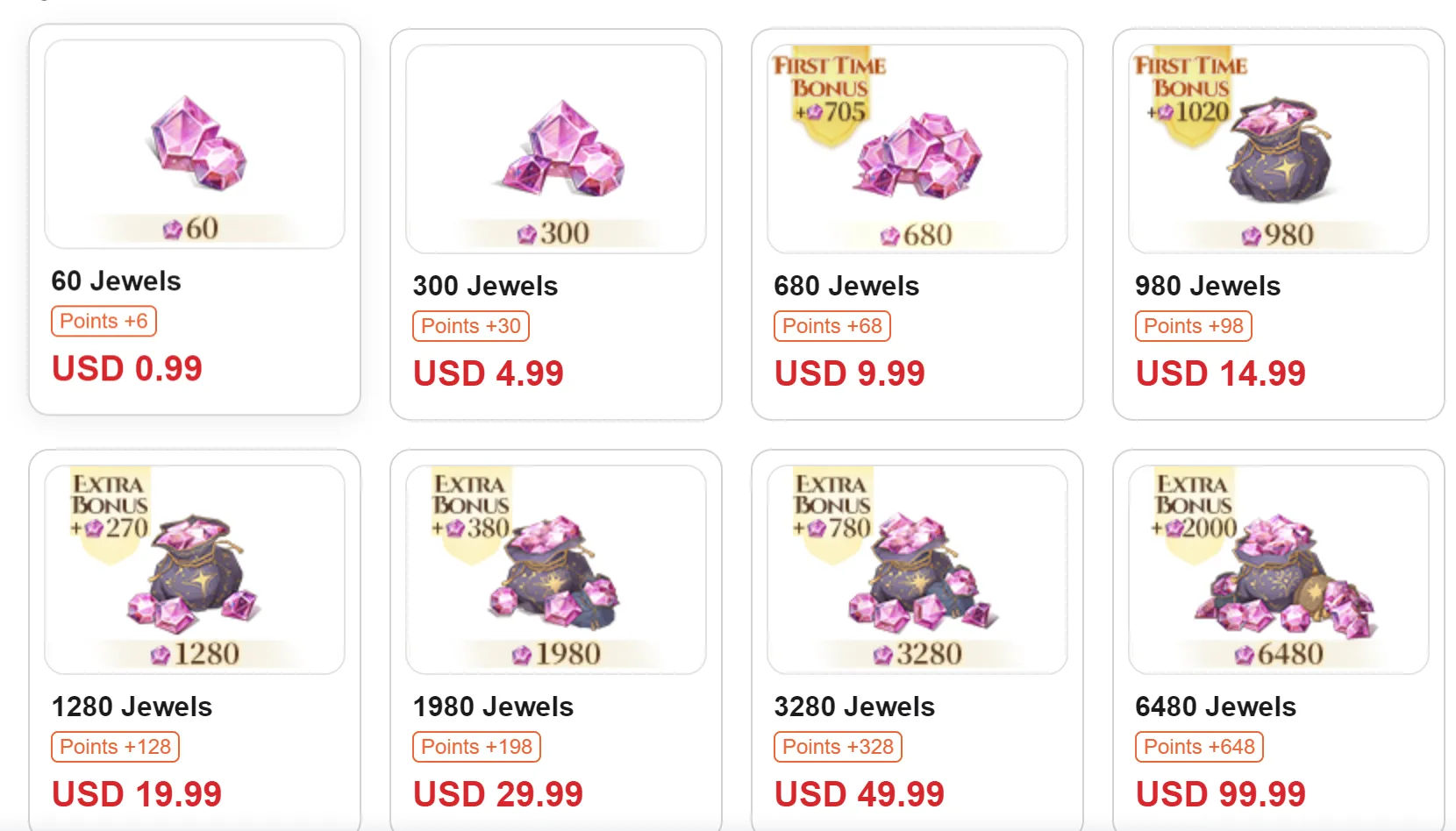Click the Points +68 badge
This screenshot has height=831, width=1456.
(x=832, y=326)
